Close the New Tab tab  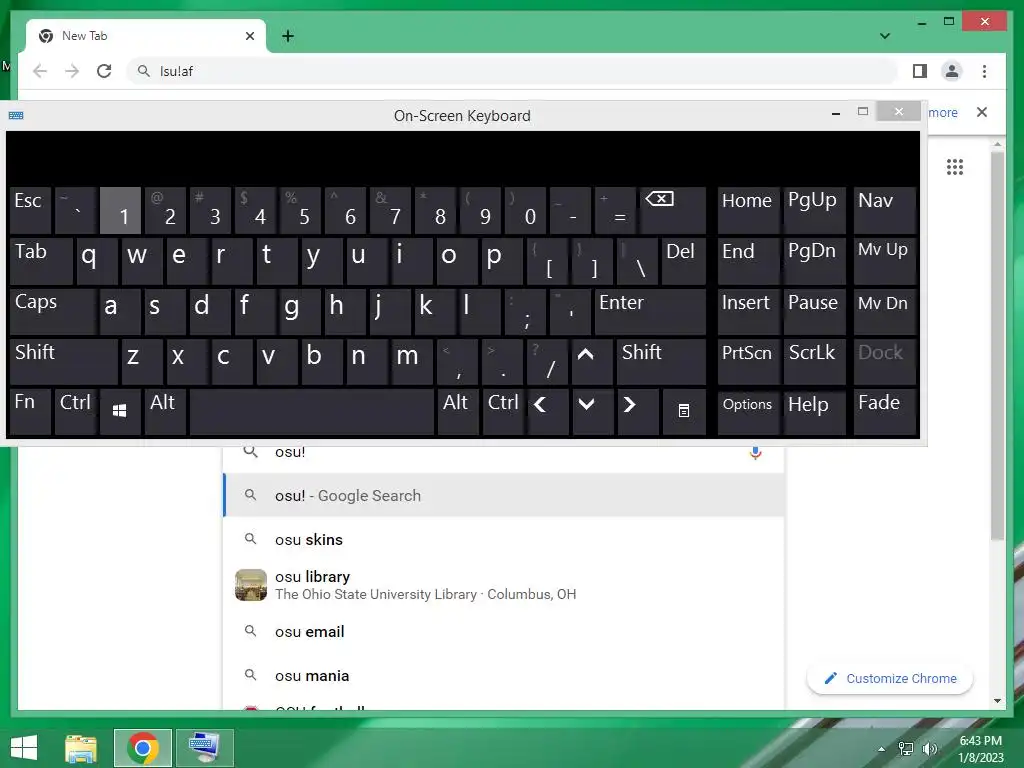[249, 36]
